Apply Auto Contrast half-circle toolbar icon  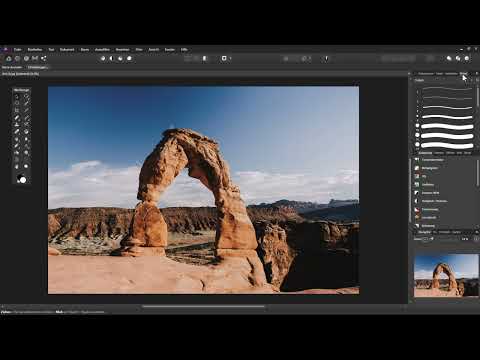point(112,58)
